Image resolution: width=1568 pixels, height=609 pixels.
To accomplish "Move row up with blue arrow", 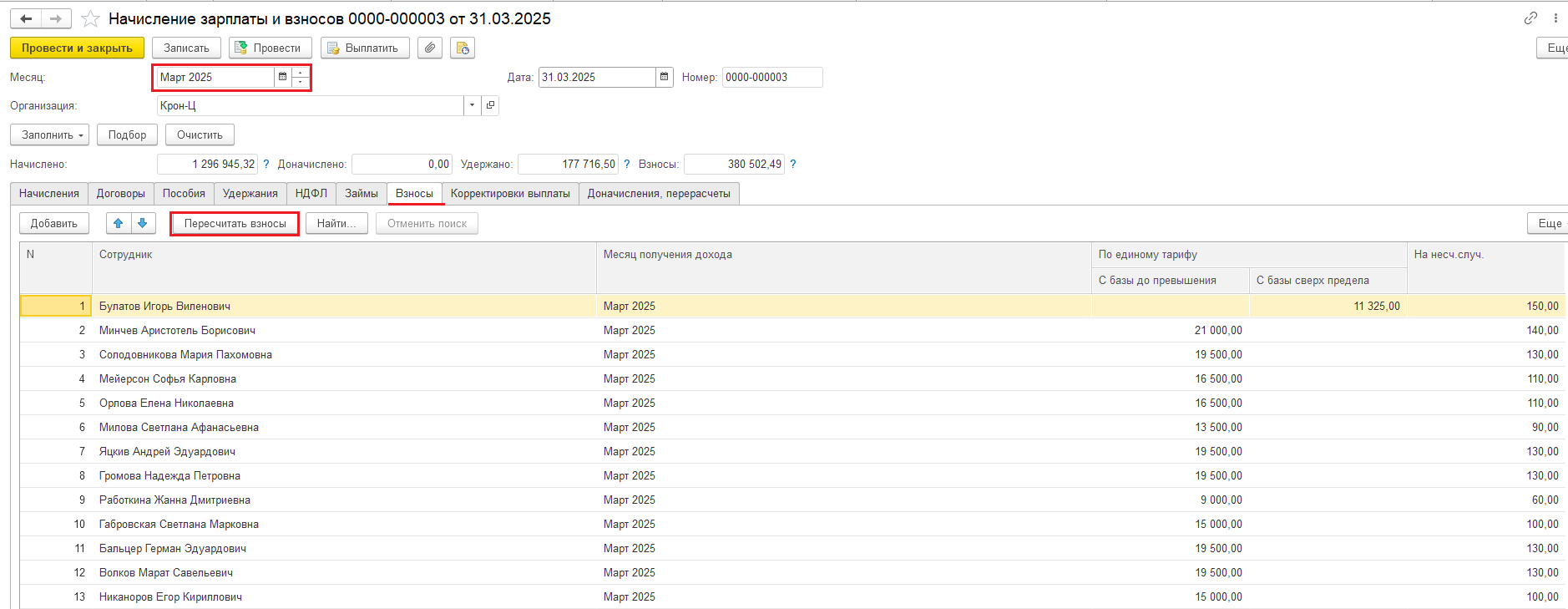I will (x=119, y=223).
